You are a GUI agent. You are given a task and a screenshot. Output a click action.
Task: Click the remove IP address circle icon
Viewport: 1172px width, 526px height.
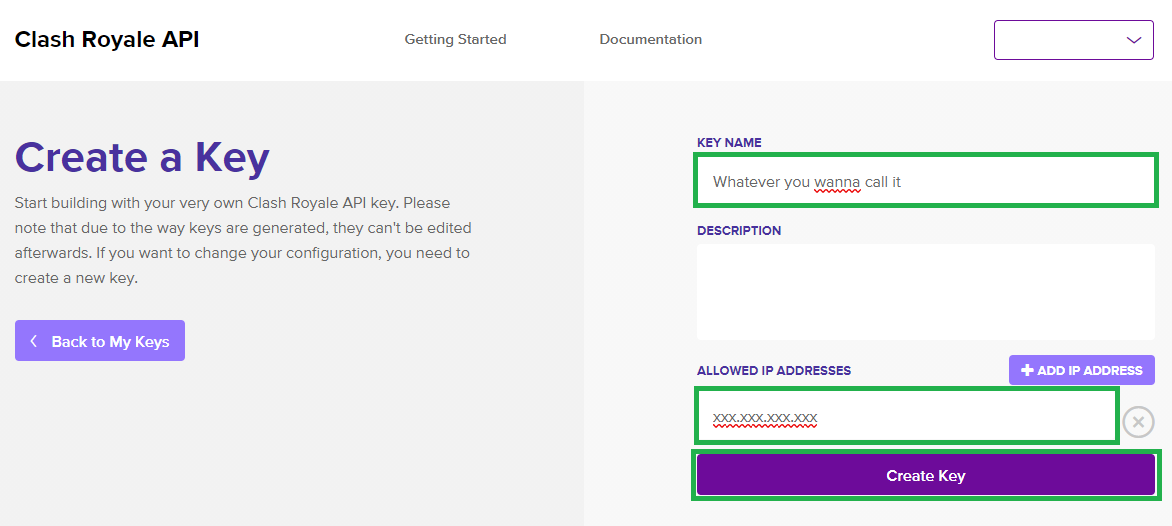[1138, 422]
